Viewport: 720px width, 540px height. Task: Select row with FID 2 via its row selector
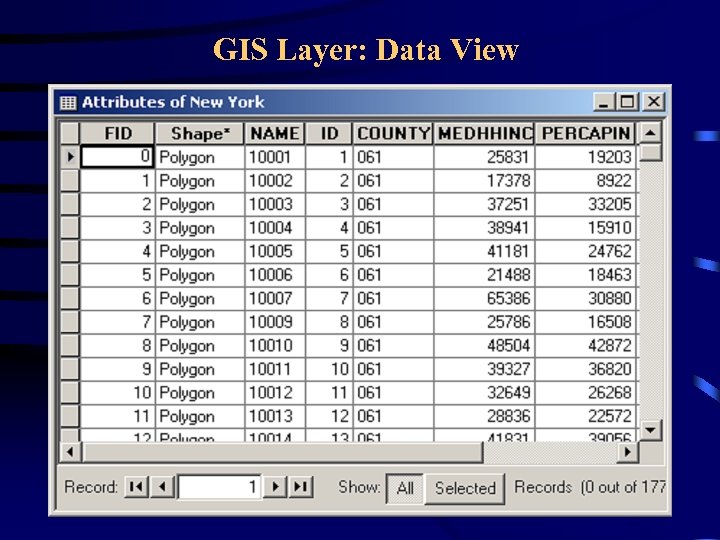click(x=70, y=204)
